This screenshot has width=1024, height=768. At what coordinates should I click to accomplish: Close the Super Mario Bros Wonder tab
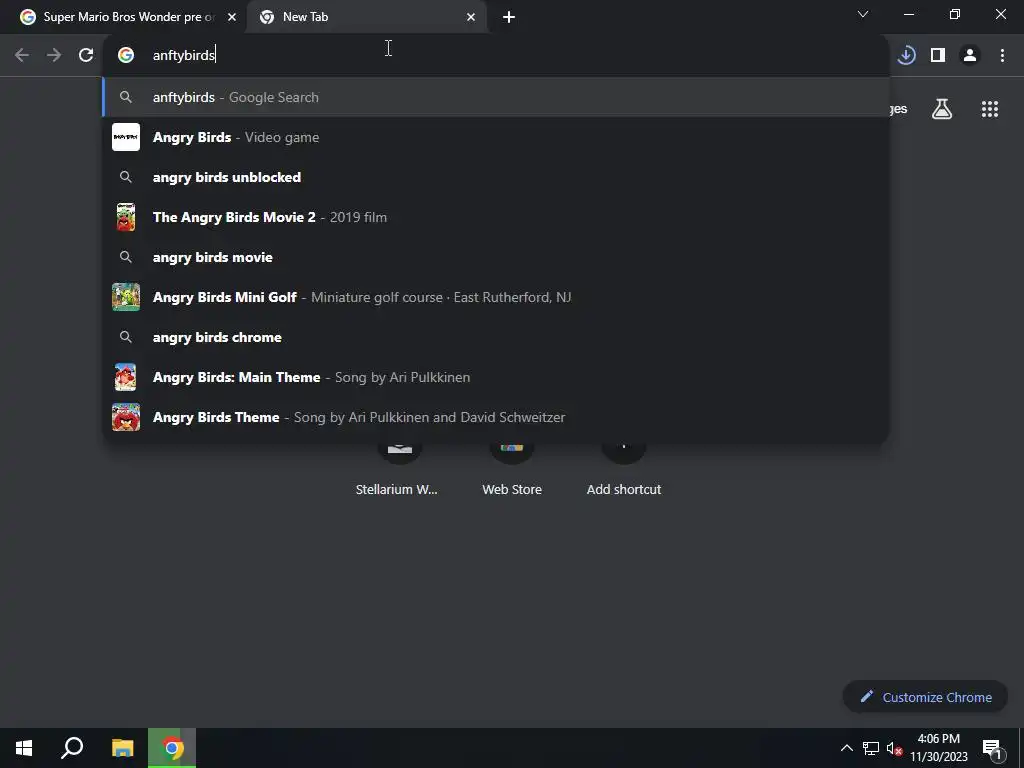(231, 17)
